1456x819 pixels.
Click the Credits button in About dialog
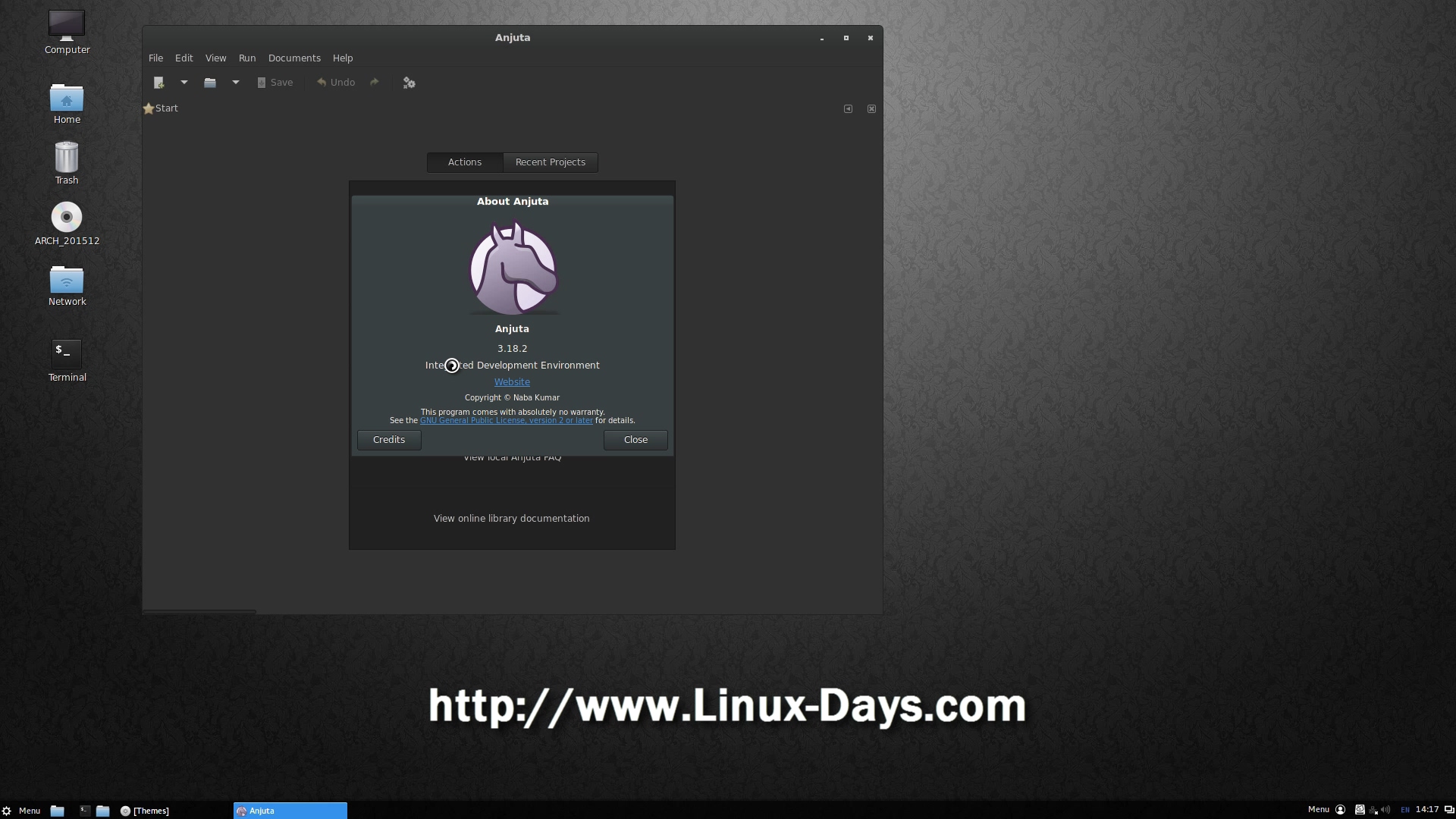pos(389,440)
